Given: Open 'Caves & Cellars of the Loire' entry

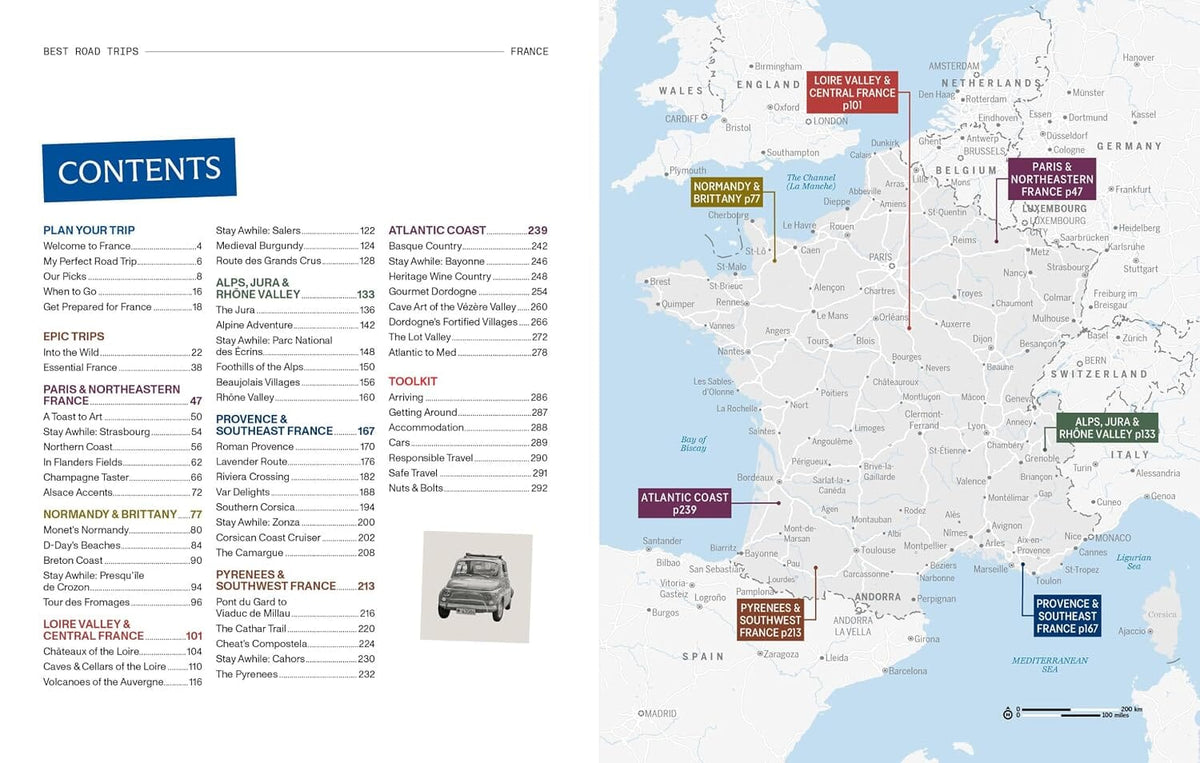Looking at the screenshot, I should pos(123,667).
